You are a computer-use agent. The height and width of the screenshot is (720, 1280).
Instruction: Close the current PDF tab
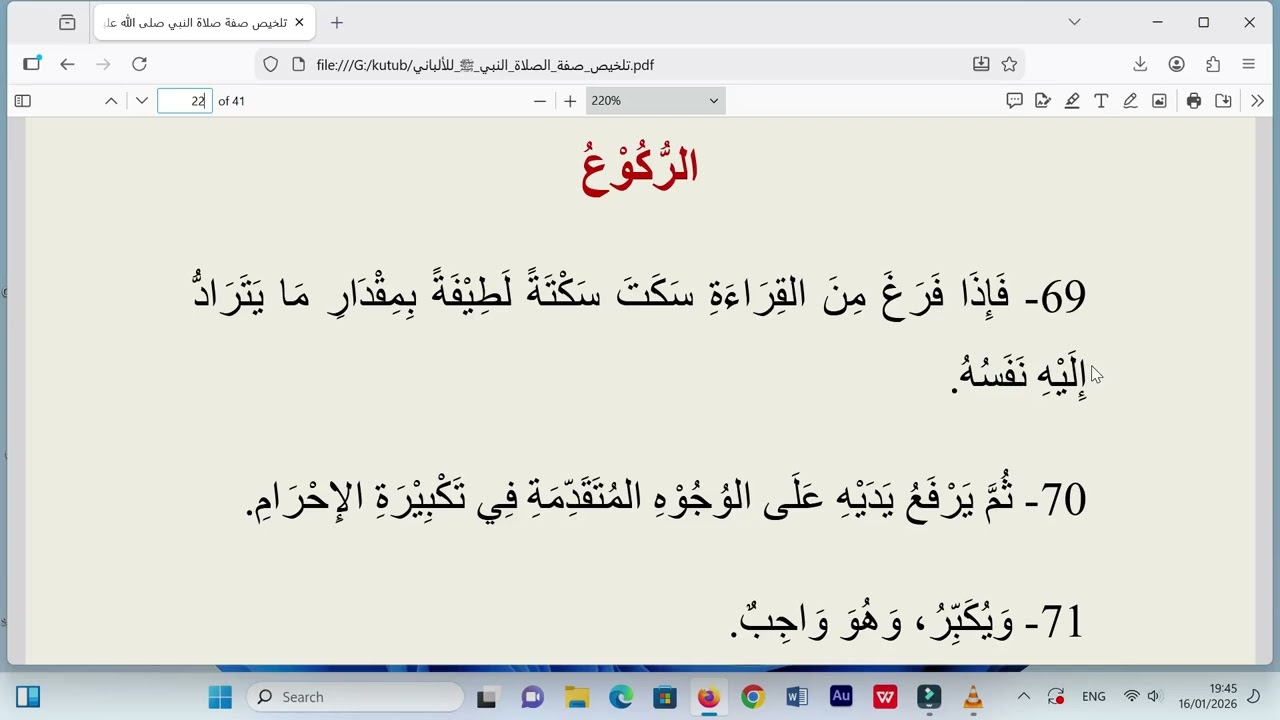(x=299, y=22)
